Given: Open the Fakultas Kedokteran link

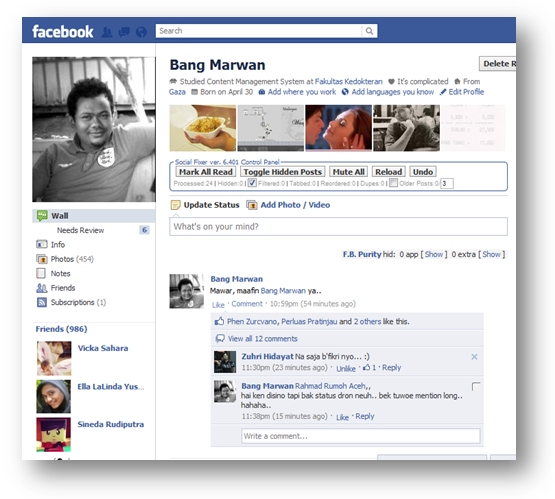Looking at the screenshot, I should [x=349, y=82].
